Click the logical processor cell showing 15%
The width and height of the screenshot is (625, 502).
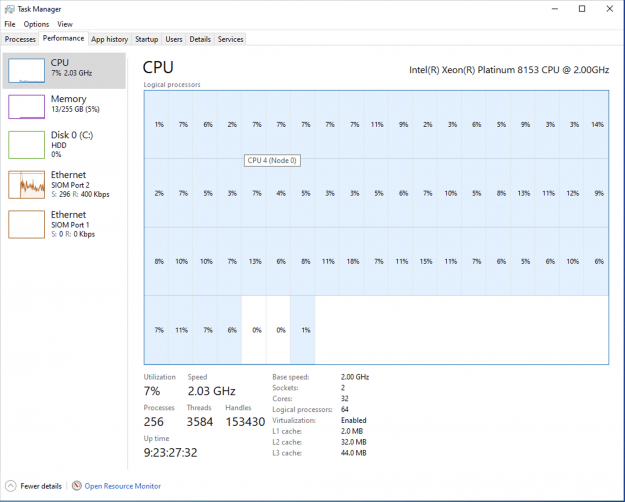425,262
